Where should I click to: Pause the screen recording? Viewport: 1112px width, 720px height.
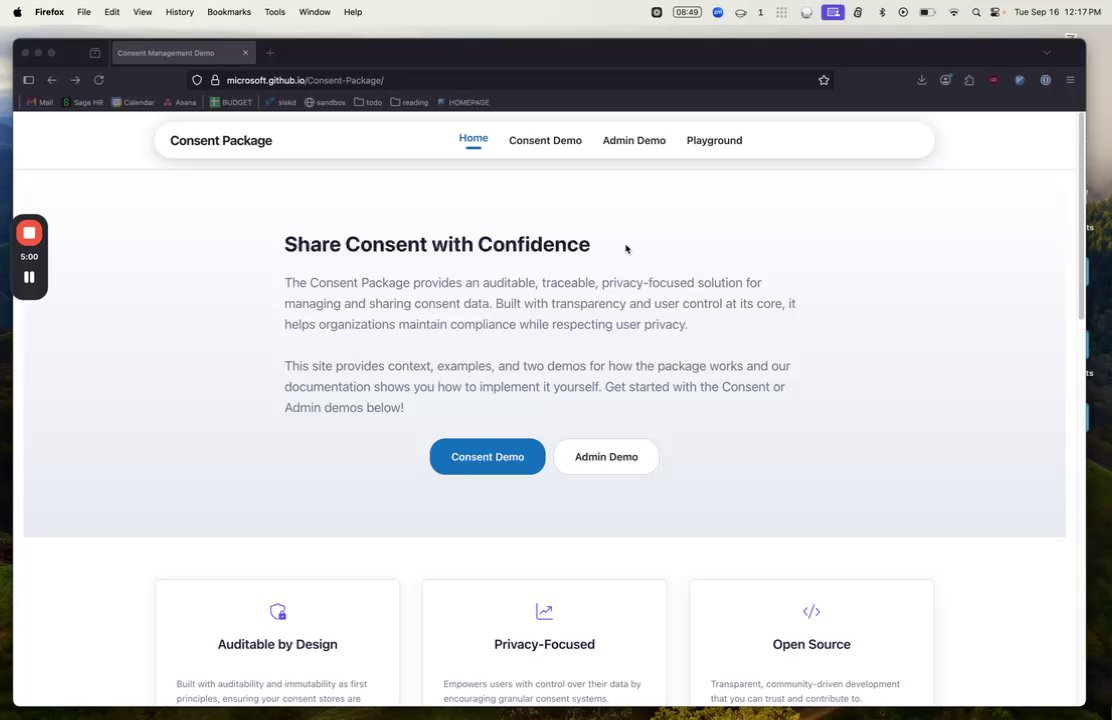29,277
